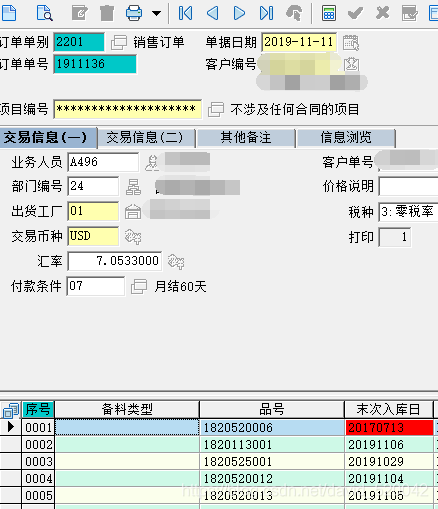The width and height of the screenshot is (438, 509).
Task: Click the document date field 2019-11-11
Action: 299,42
